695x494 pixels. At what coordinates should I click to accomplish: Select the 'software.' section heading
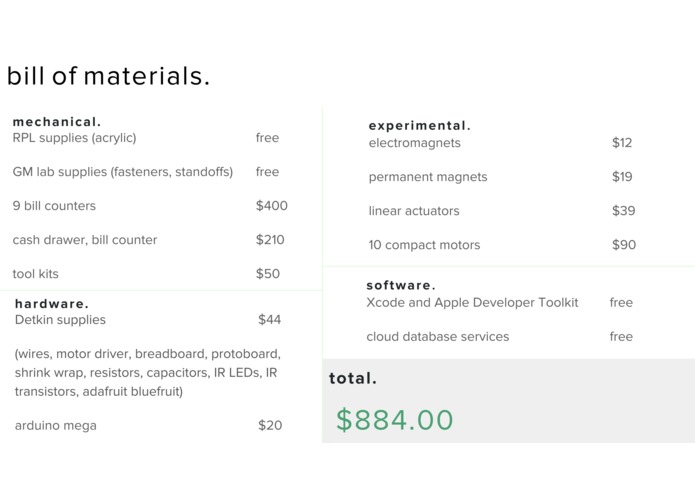(401, 286)
